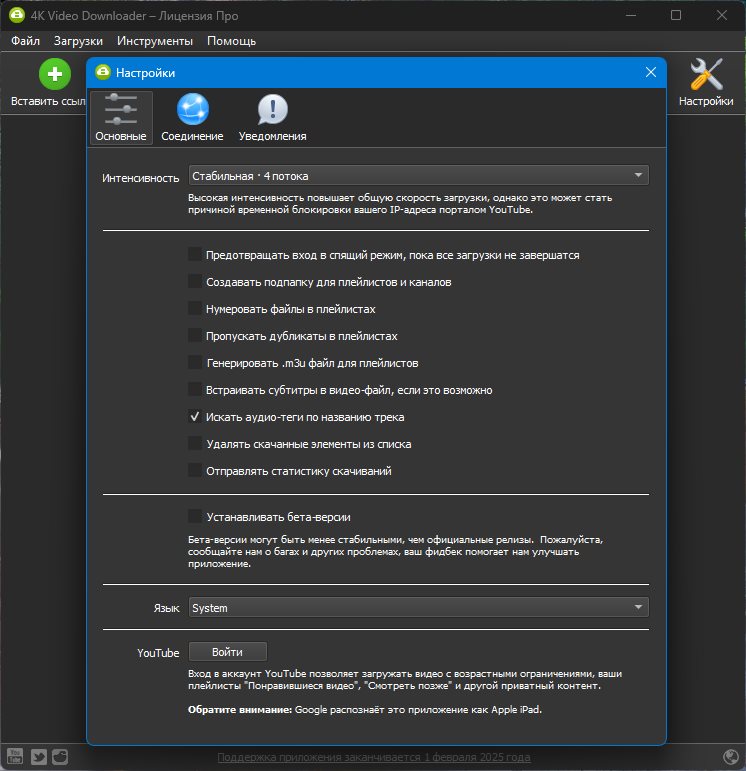Open the support ending February 2025 link
The height and width of the screenshot is (771, 746).
pos(374,757)
